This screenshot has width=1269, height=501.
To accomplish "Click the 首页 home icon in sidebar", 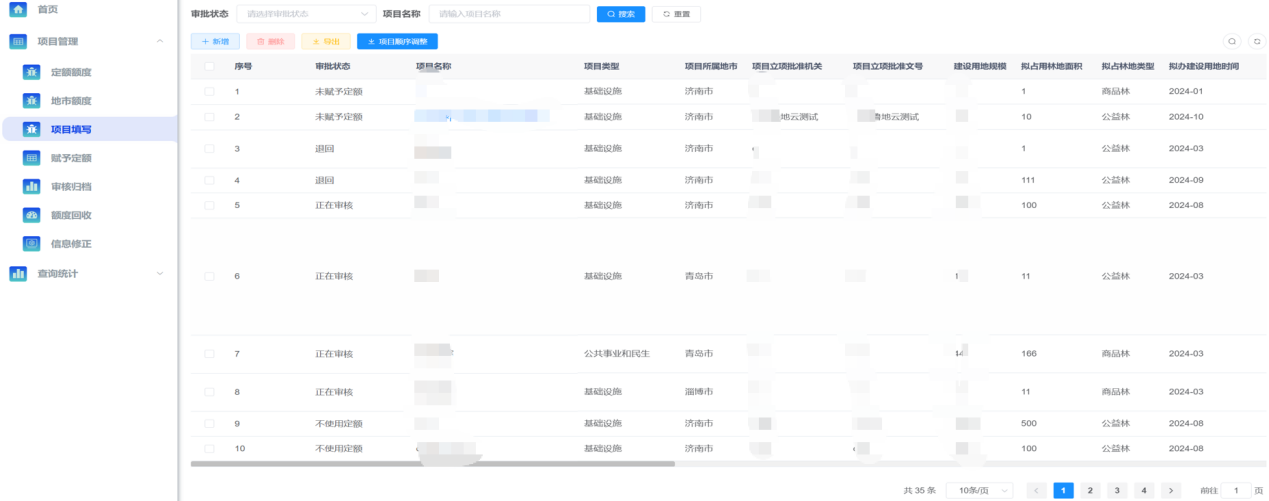I will pyautogui.click(x=17, y=9).
